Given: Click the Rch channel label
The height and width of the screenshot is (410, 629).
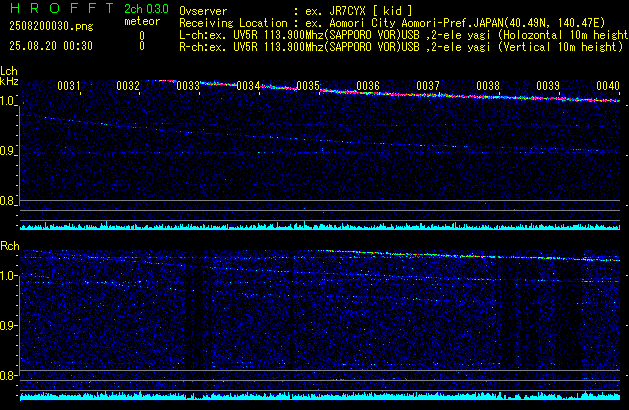Looking at the screenshot, I should click(10, 246).
